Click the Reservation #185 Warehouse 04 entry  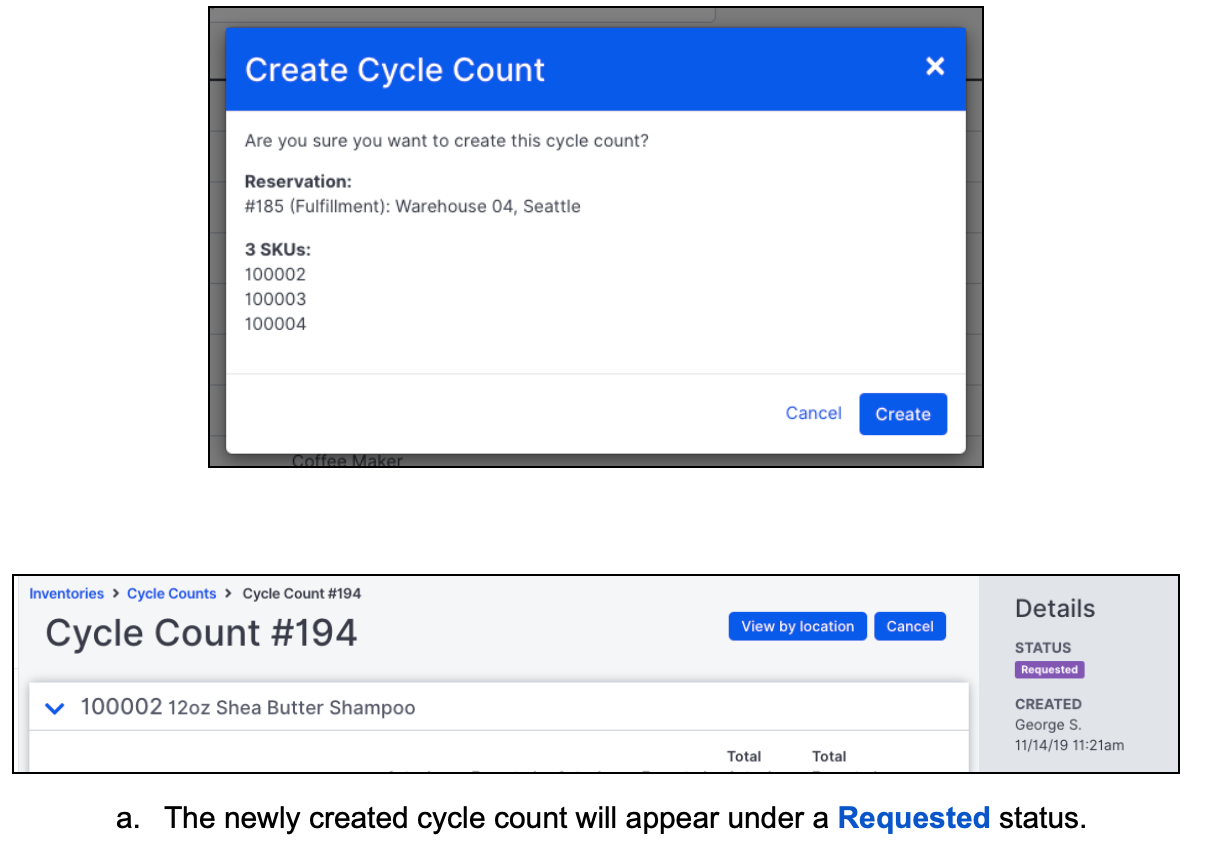[x=412, y=206]
